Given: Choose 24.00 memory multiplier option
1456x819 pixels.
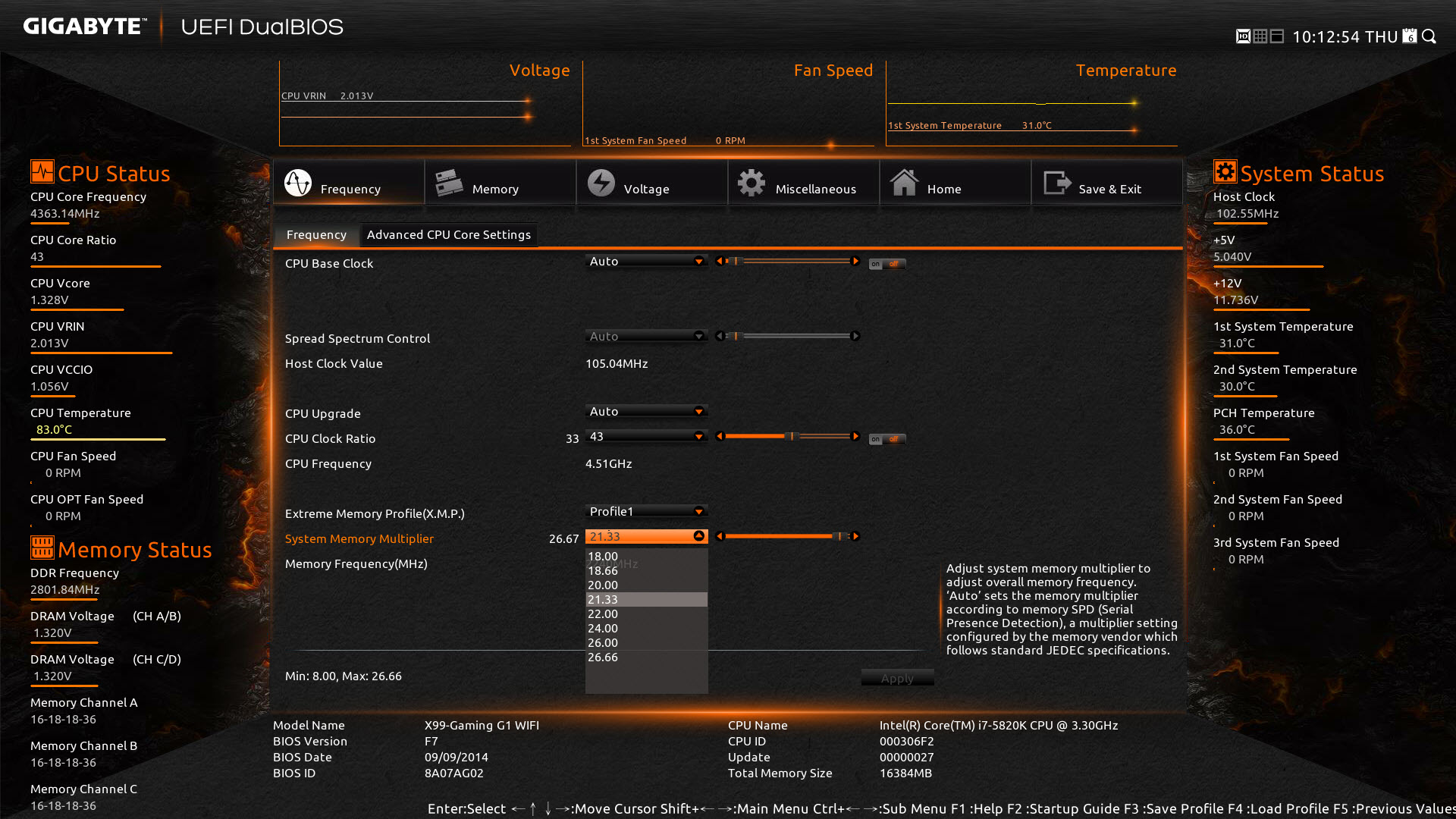Looking at the screenshot, I should (x=646, y=628).
